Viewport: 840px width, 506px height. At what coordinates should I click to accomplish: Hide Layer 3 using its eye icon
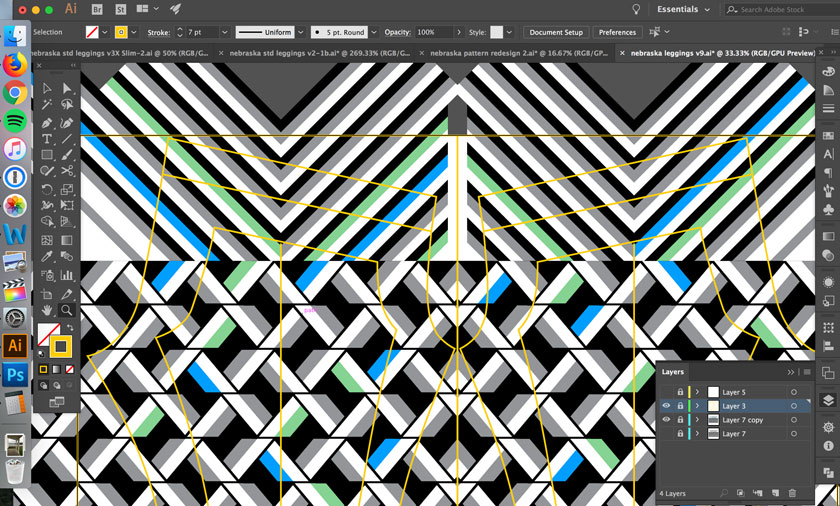point(666,406)
